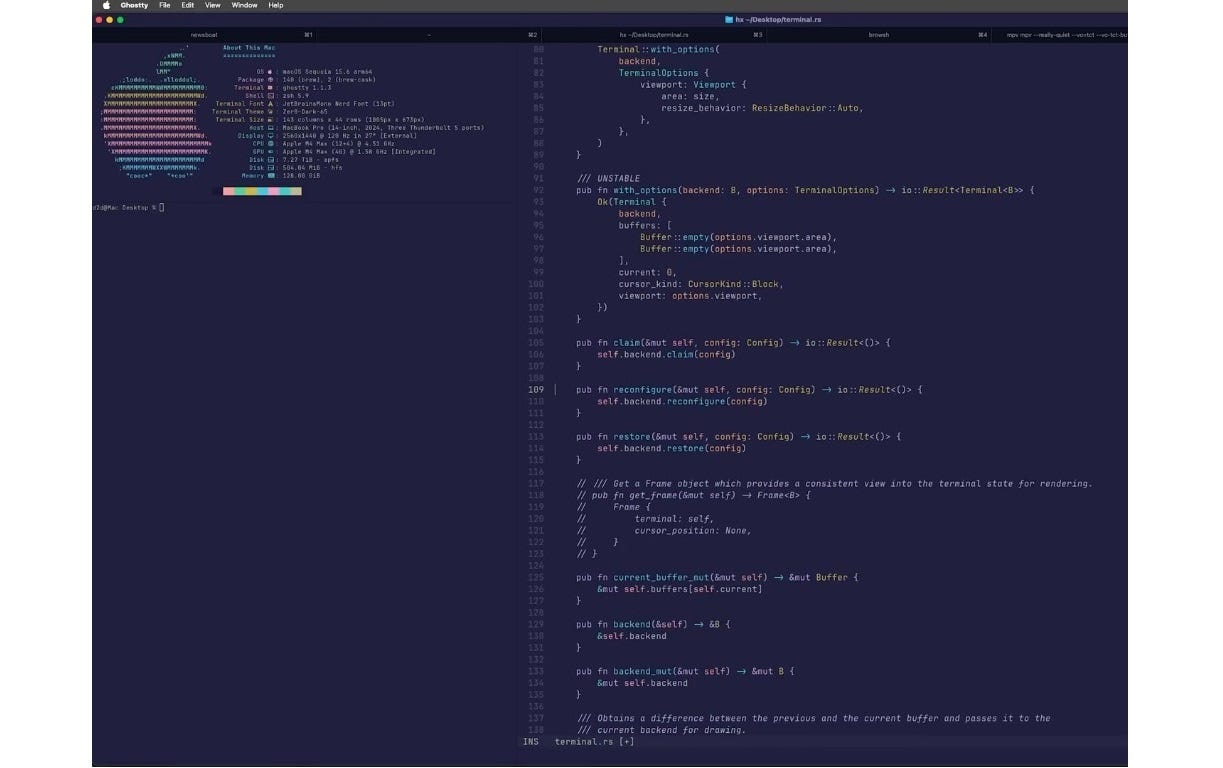Image resolution: width=1223 pixels, height=768 pixels.
Task: Click the ASCII Apple logo art
Action: 155,112
